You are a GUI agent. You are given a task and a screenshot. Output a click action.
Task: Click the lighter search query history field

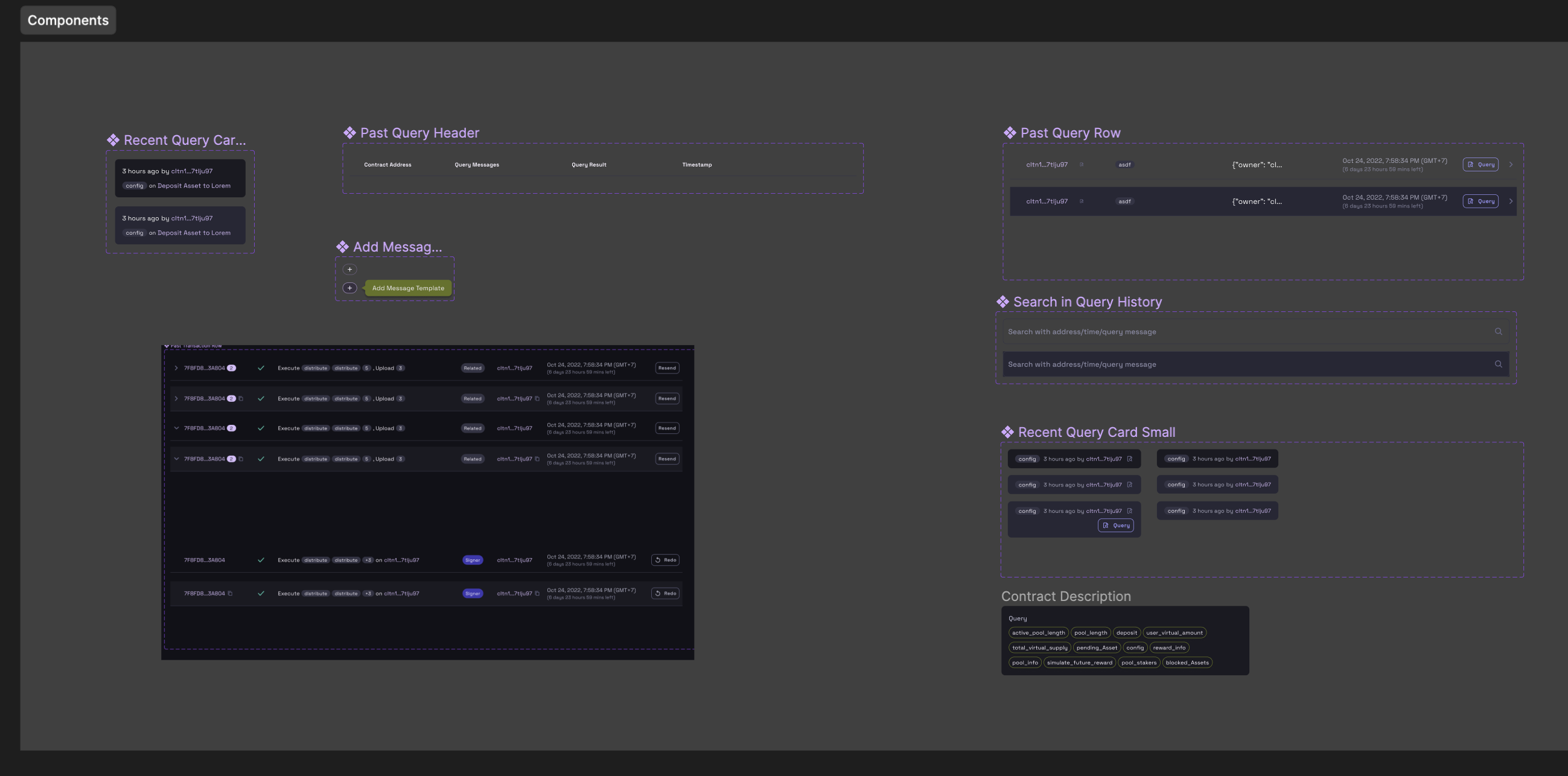pos(1256,332)
